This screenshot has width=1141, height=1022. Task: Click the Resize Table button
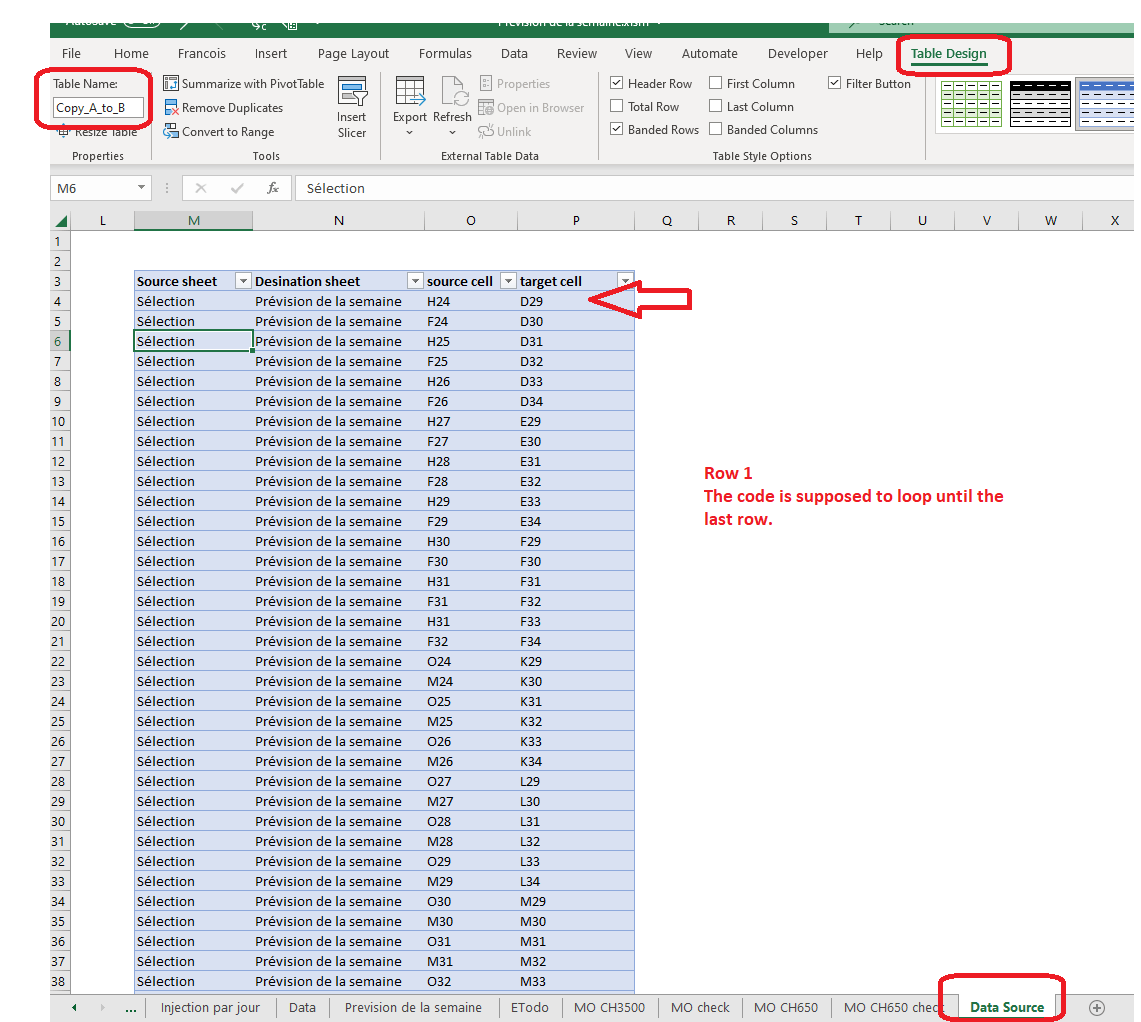pyautogui.click(x=98, y=132)
